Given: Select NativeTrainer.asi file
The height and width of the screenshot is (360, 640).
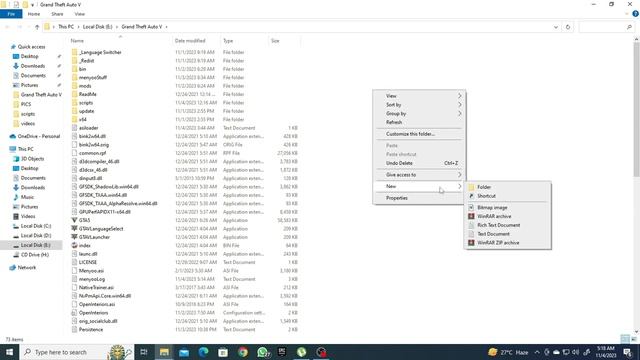Looking at the screenshot, I should (96, 287).
